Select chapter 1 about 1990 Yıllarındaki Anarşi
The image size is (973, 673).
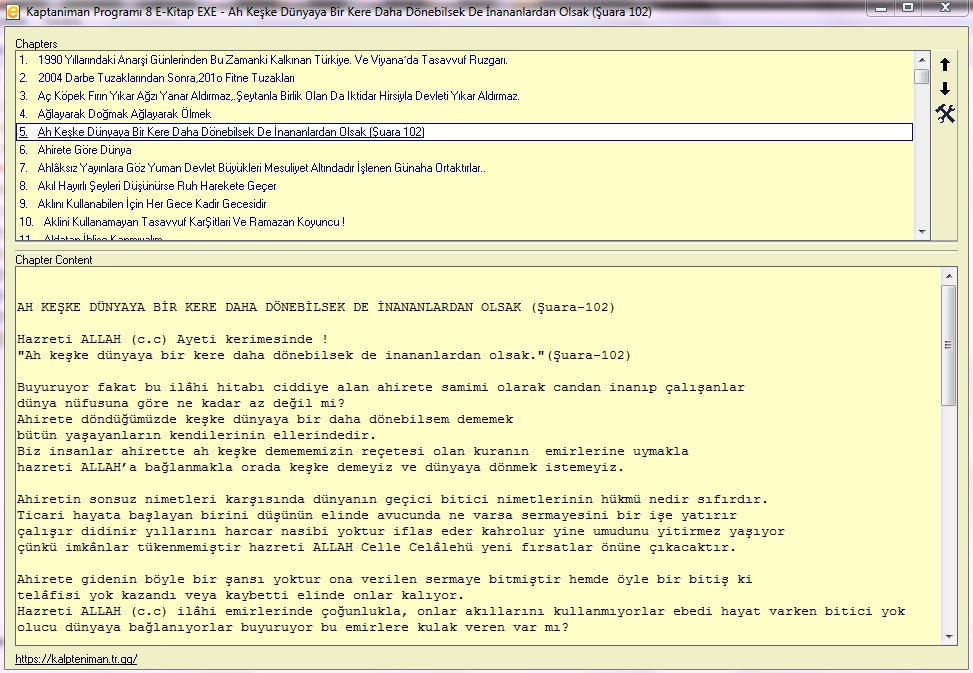[x=272, y=60]
